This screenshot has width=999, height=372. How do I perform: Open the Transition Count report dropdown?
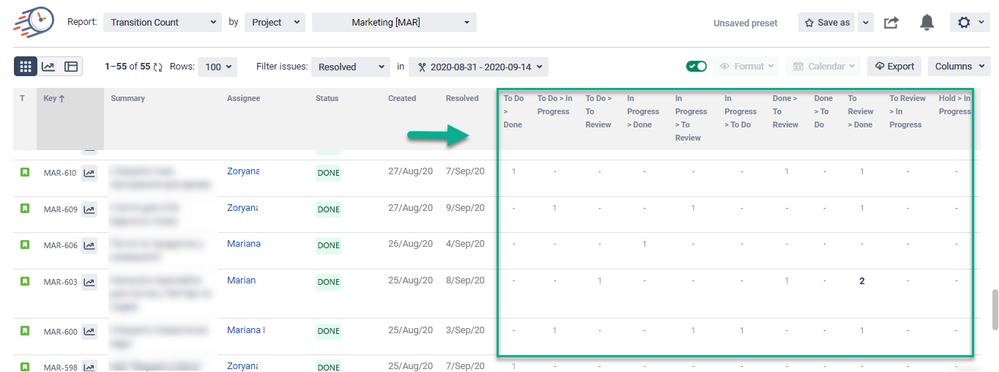tap(162, 22)
